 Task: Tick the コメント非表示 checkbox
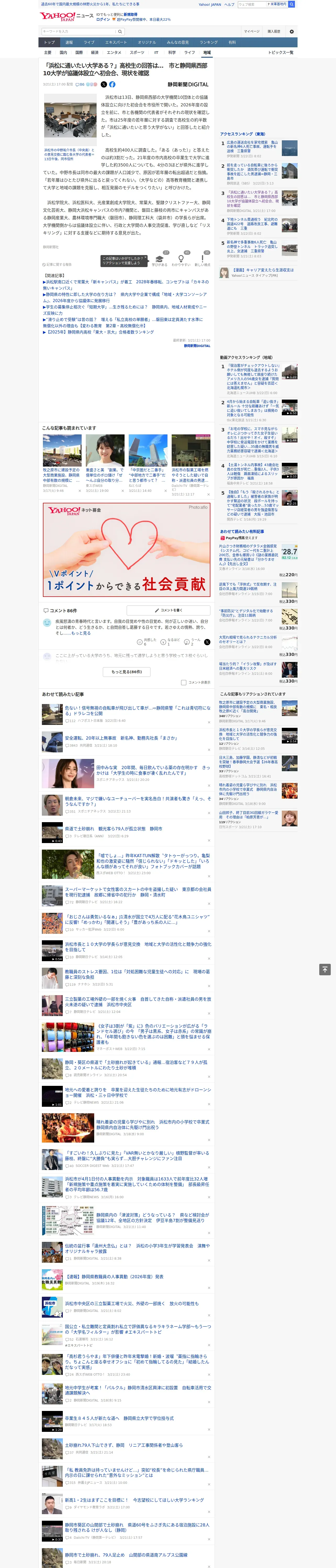(x=183, y=682)
